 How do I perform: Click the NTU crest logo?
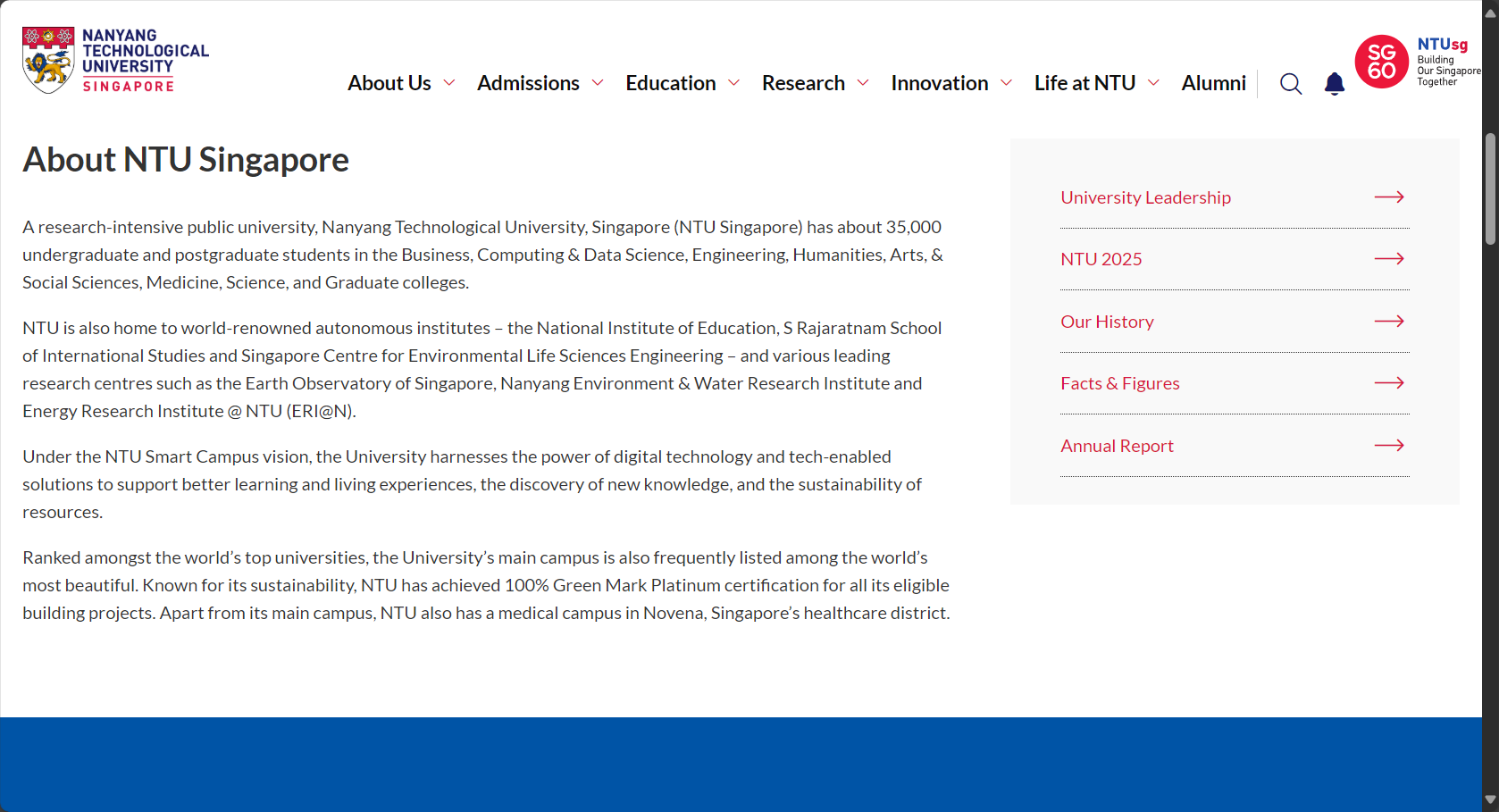click(48, 60)
